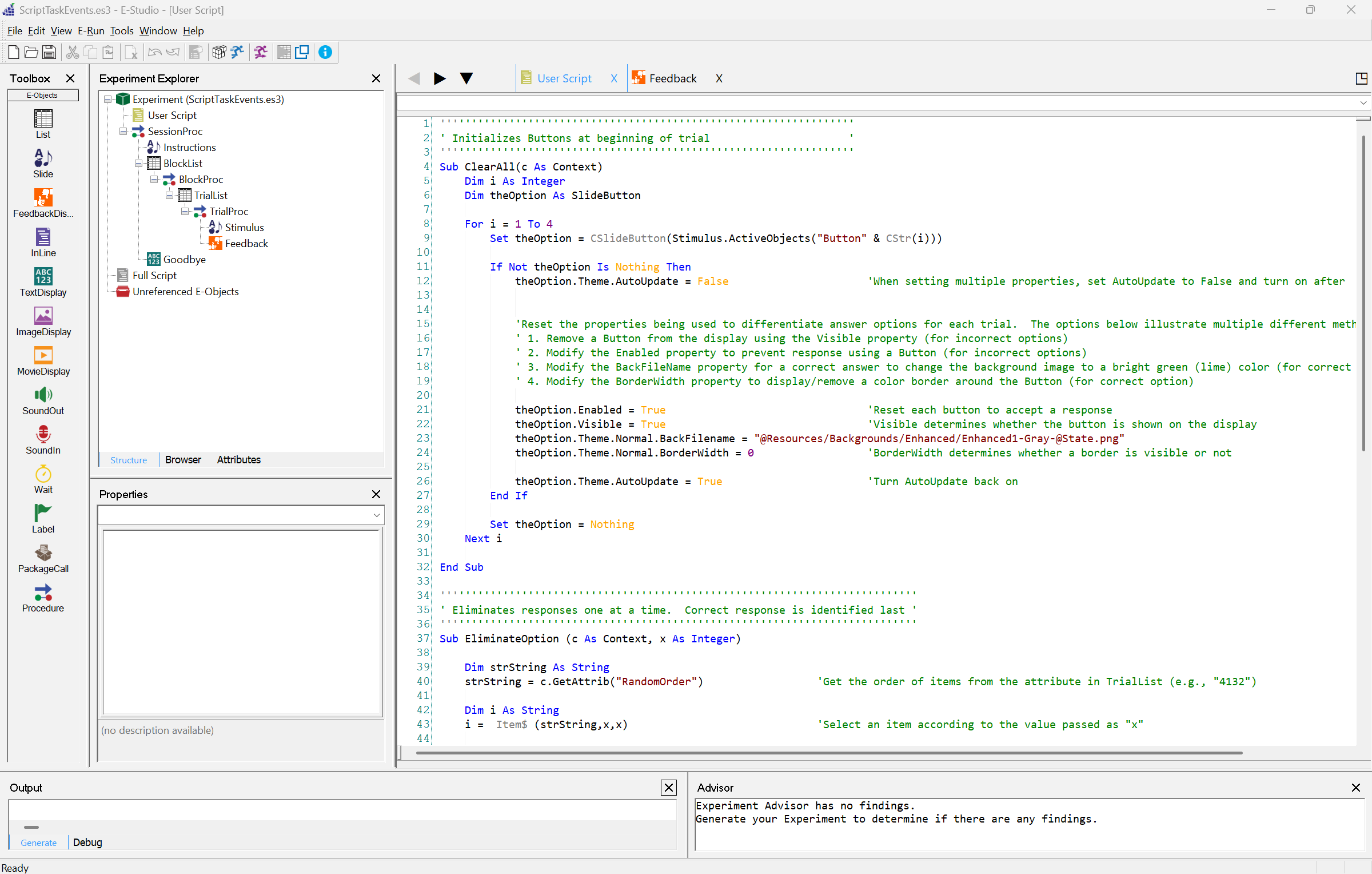Open the Debug output tab

click(x=87, y=843)
